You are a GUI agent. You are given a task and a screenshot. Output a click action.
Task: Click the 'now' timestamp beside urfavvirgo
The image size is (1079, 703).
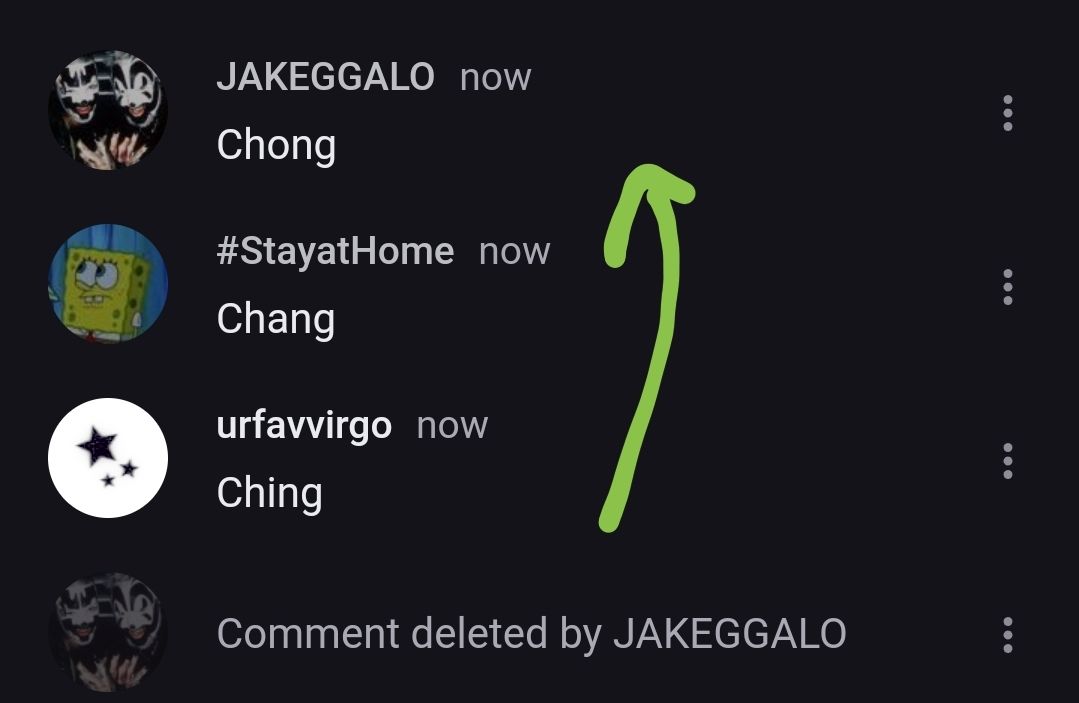pyautogui.click(x=452, y=426)
